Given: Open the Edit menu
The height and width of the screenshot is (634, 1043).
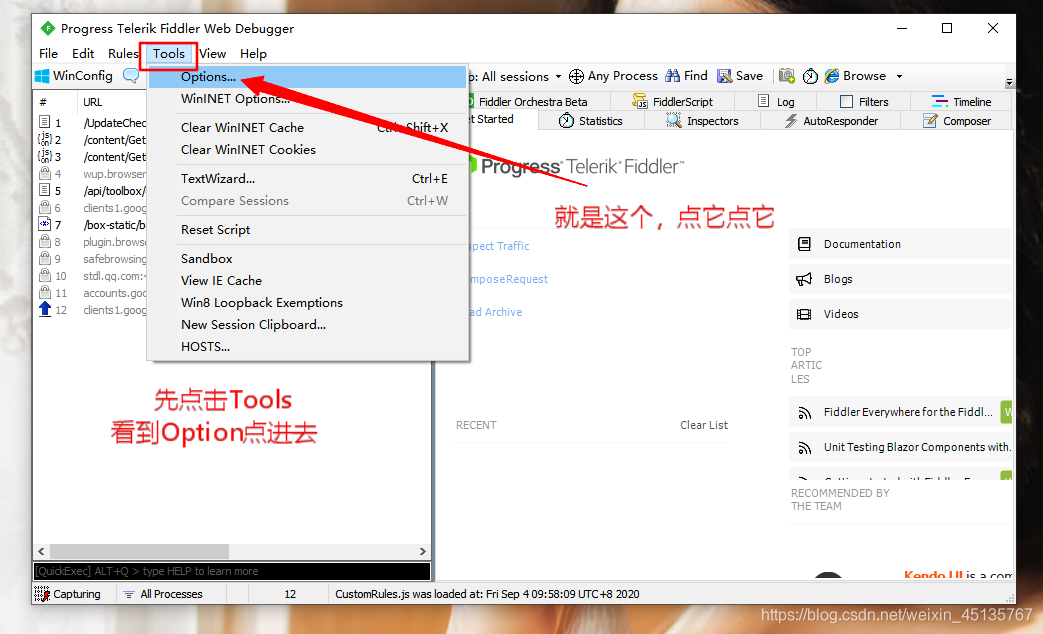Looking at the screenshot, I should (83, 54).
